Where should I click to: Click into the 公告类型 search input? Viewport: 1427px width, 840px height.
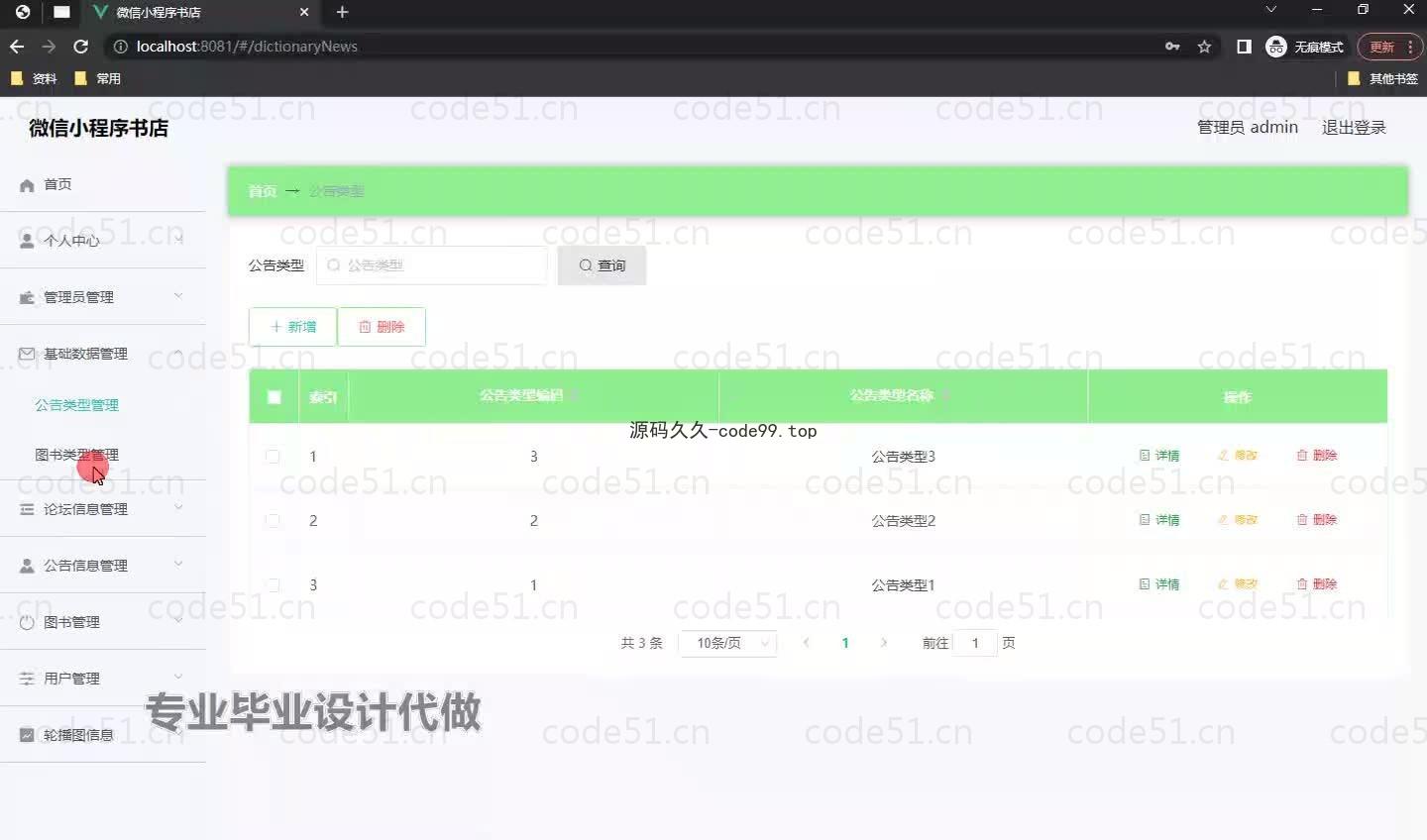(x=432, y=265)
